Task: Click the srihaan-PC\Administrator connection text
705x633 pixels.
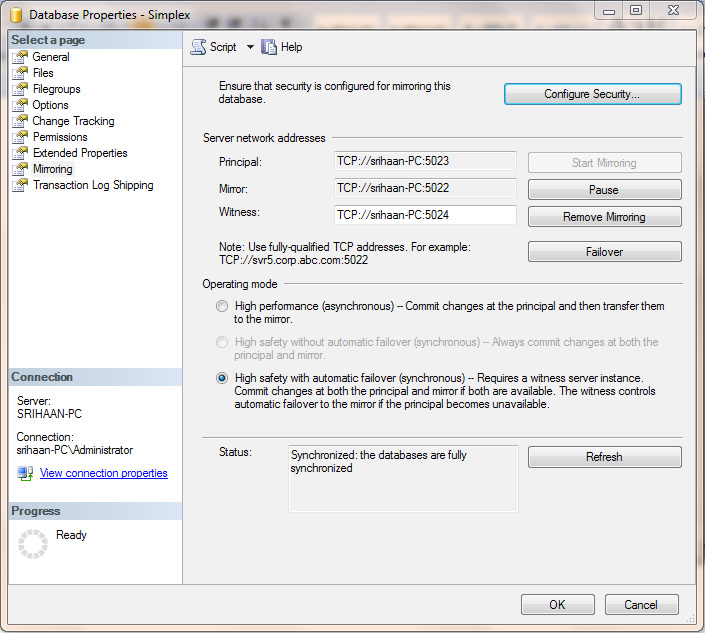Action: [75, 450]
